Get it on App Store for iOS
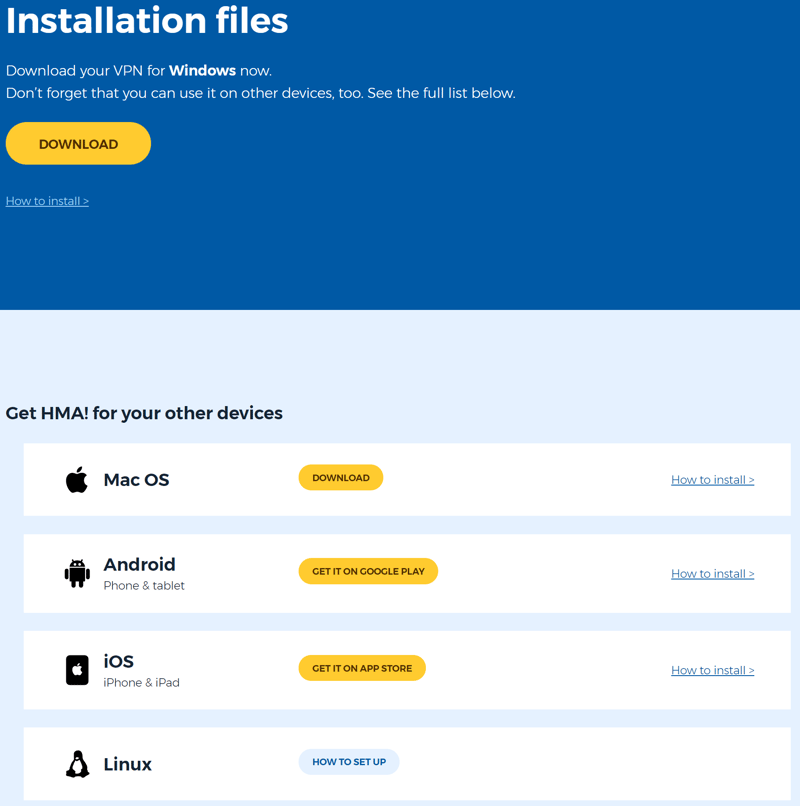Image resolution: width=800 pixels, height=806 pixels. (x=362, y=668)
